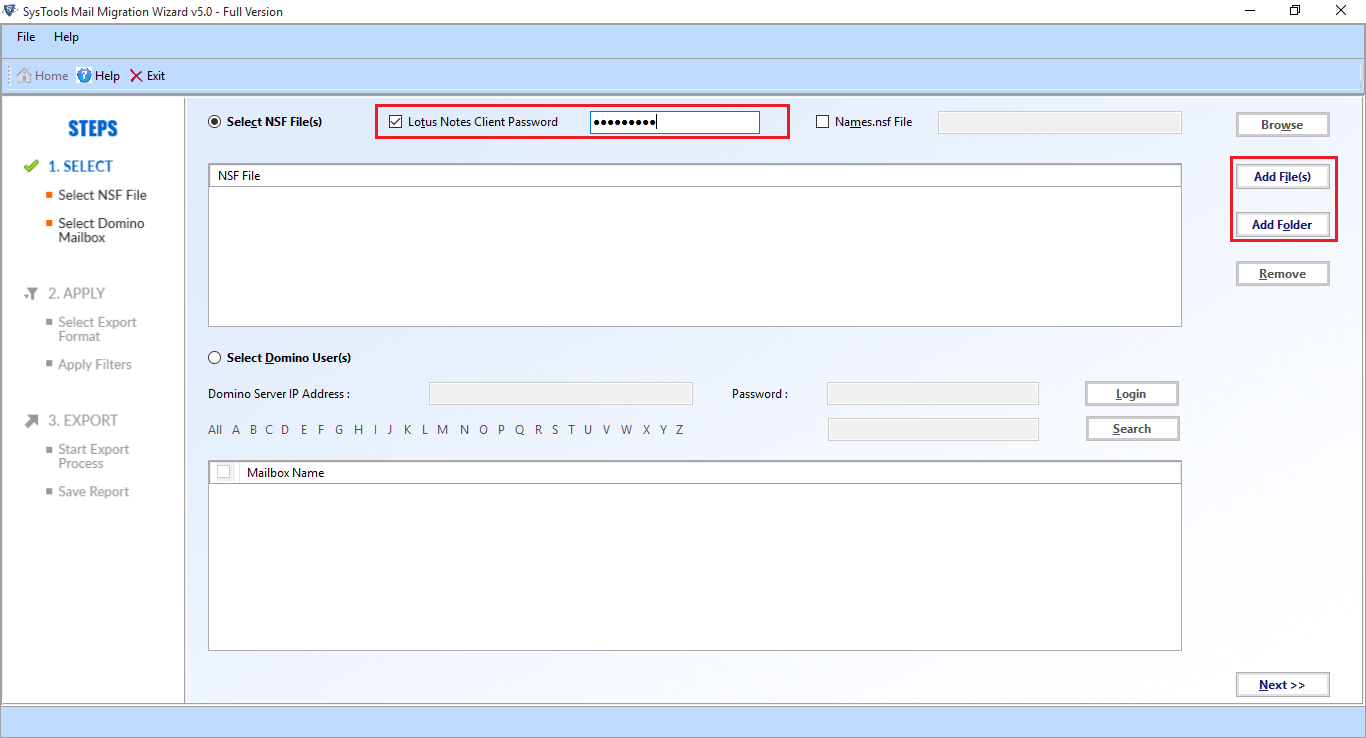The width and height of the screenshot is (1366, 738).
Task: Click the Lotus Notes password field
Action: click(675, 122)
